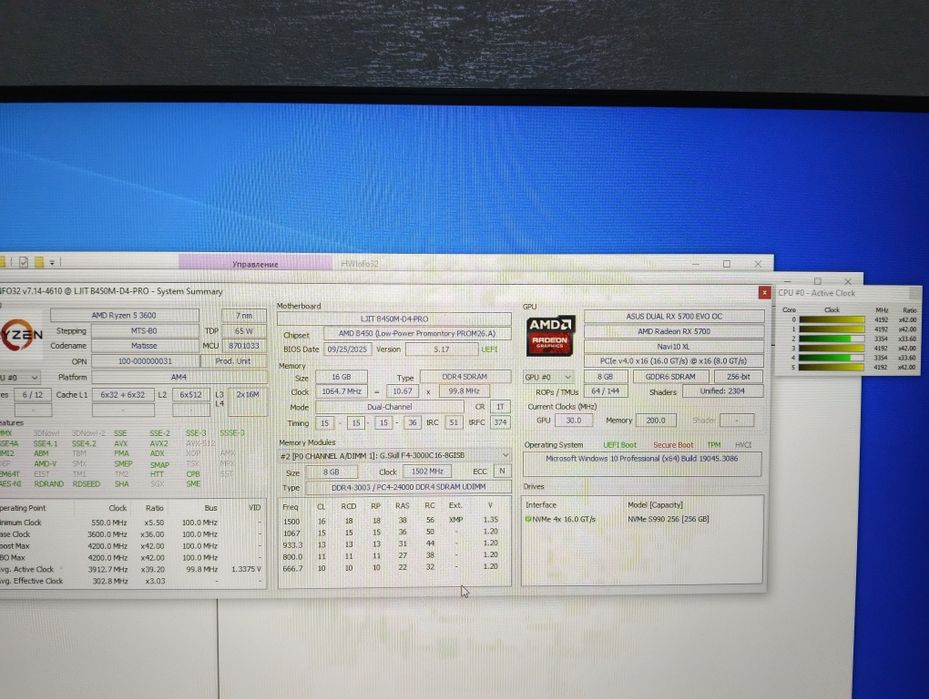This screenshot has width=929, height=699.
Task: Click the HWiNFO32 title in the Explorer window
Action: click(x=360, y=264)
